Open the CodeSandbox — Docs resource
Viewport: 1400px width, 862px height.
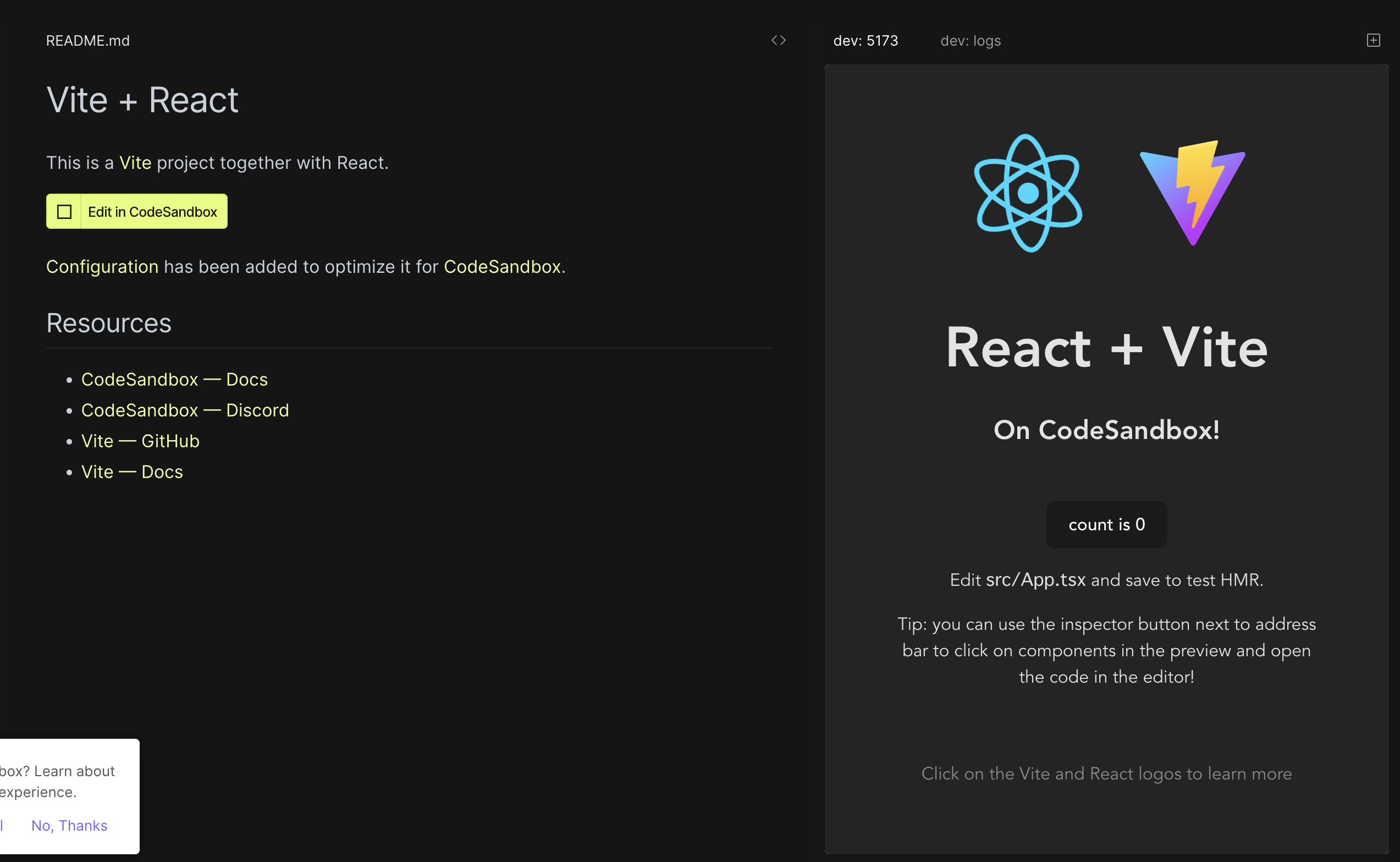click(x=174, y=380)
